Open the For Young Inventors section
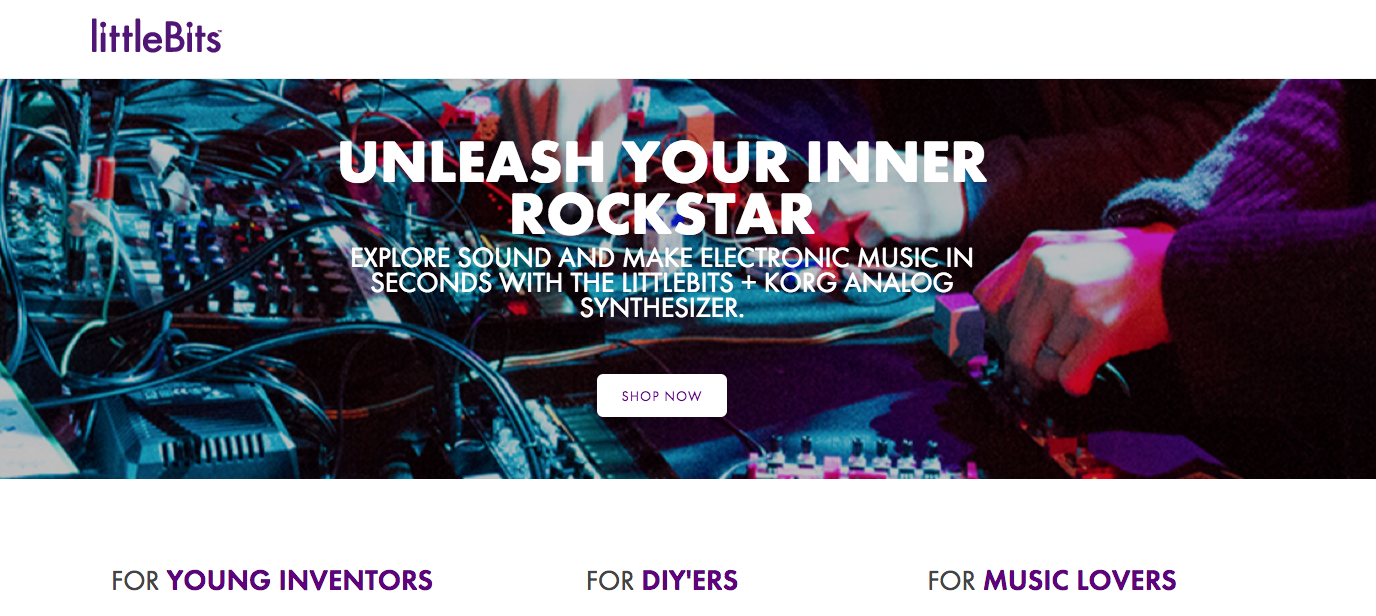1376x616 pixels. [x=272, y=580]
